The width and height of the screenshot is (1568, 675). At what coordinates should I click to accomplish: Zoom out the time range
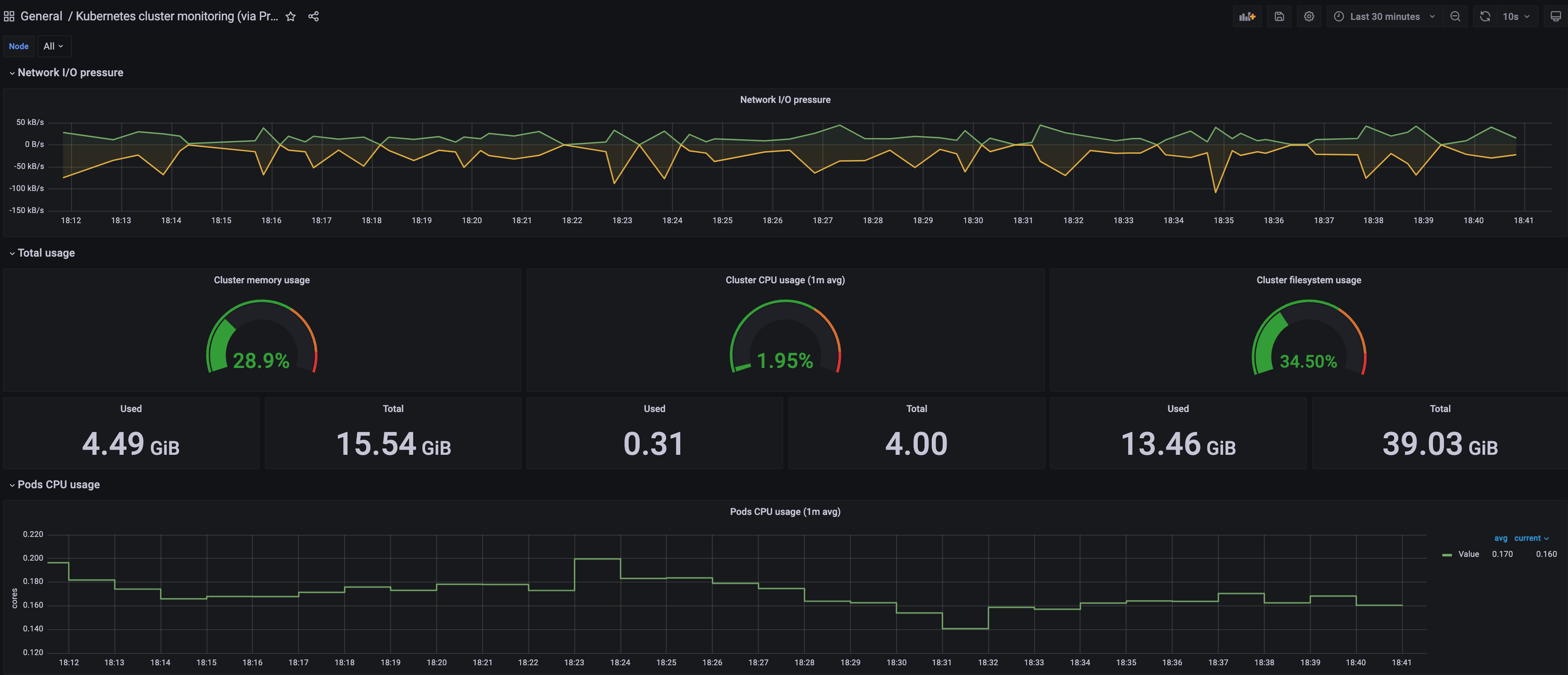(1455, 17)
